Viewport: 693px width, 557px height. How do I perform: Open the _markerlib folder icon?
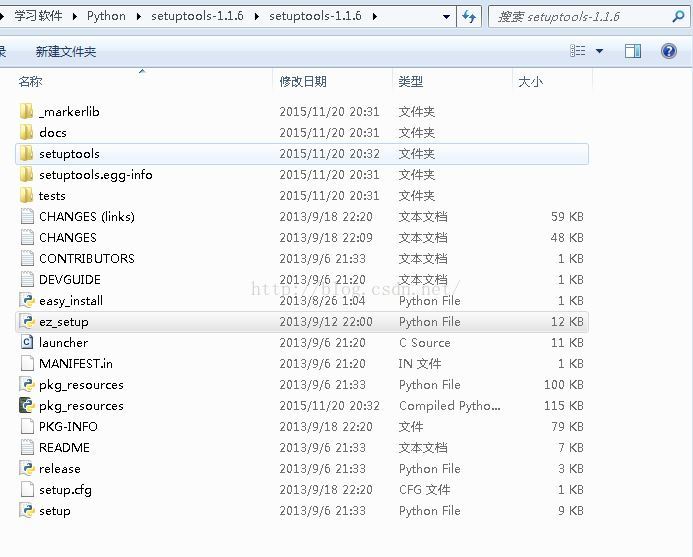pyautogui.click(x=27, y=111)
